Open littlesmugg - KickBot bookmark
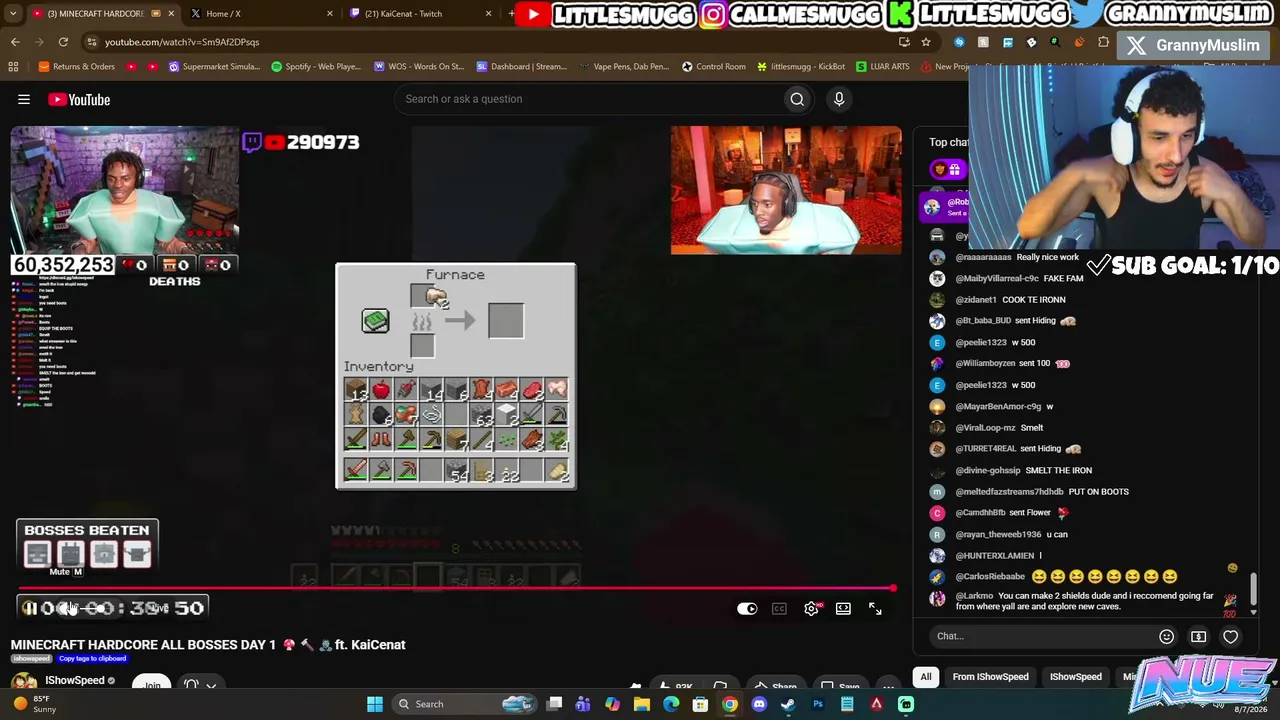The image size is (1280, 720). click(x=801, y=67)
